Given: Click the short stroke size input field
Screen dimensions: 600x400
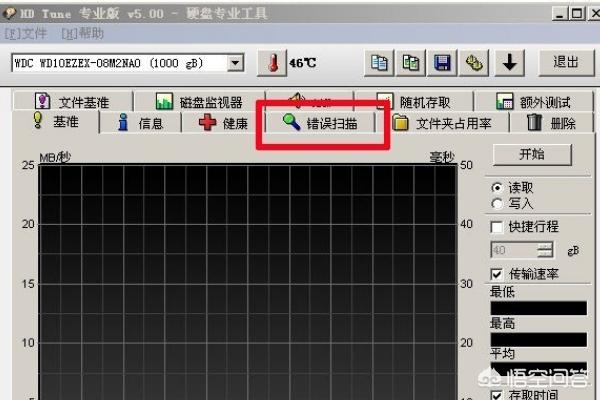Looking at the screenshot, I should [514, 250].
